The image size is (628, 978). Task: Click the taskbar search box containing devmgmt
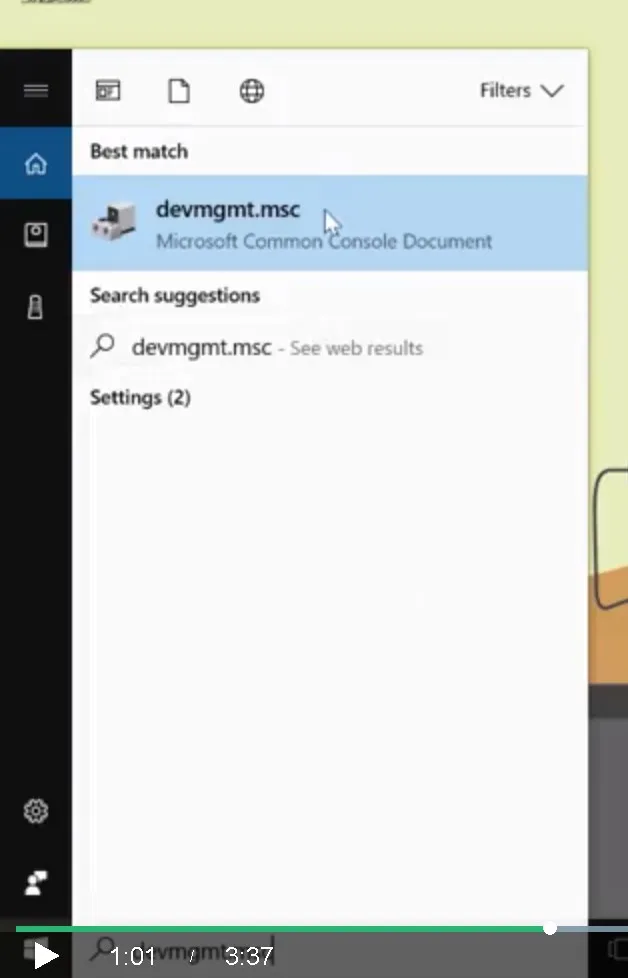(x=330, y=952)
